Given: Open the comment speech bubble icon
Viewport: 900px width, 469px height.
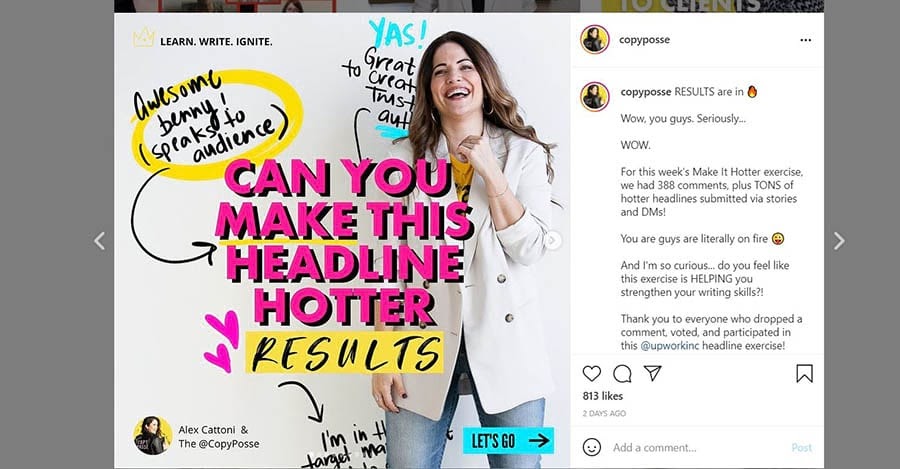Looking at the screenshot, I should [622, 374].
